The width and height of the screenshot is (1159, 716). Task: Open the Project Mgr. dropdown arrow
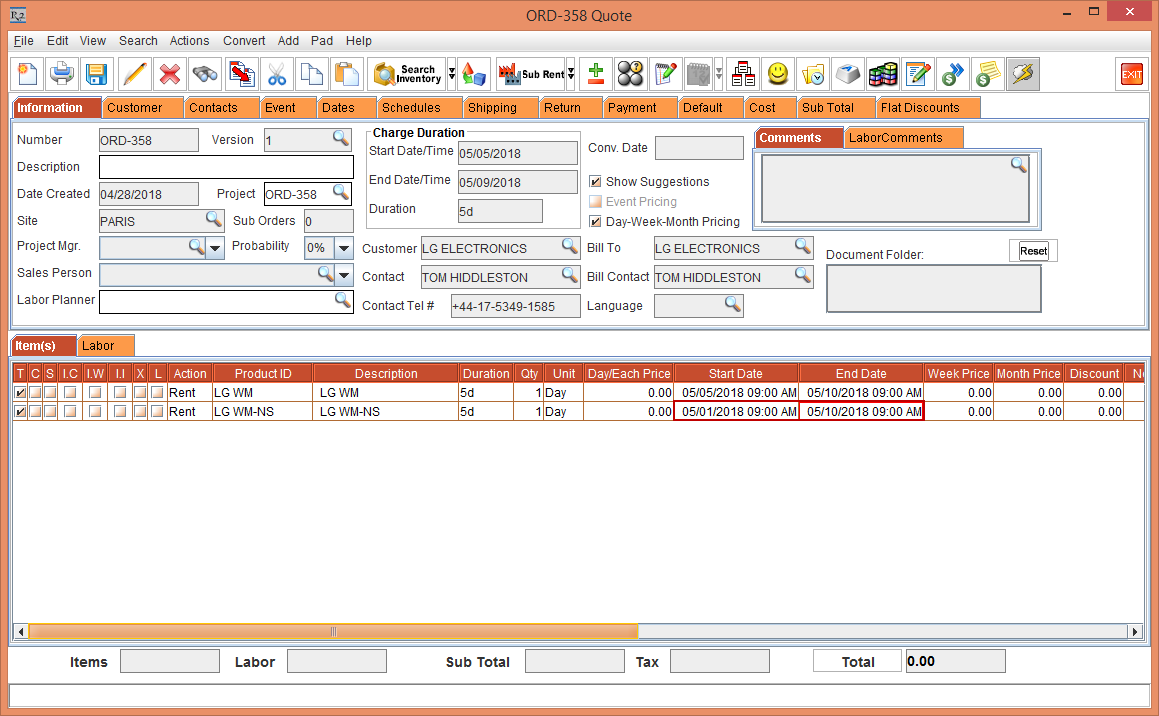pos(215,248)
